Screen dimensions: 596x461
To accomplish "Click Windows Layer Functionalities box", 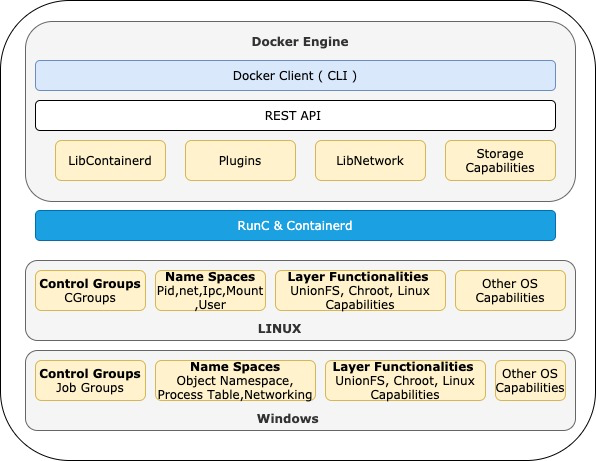I will point(405,380).
